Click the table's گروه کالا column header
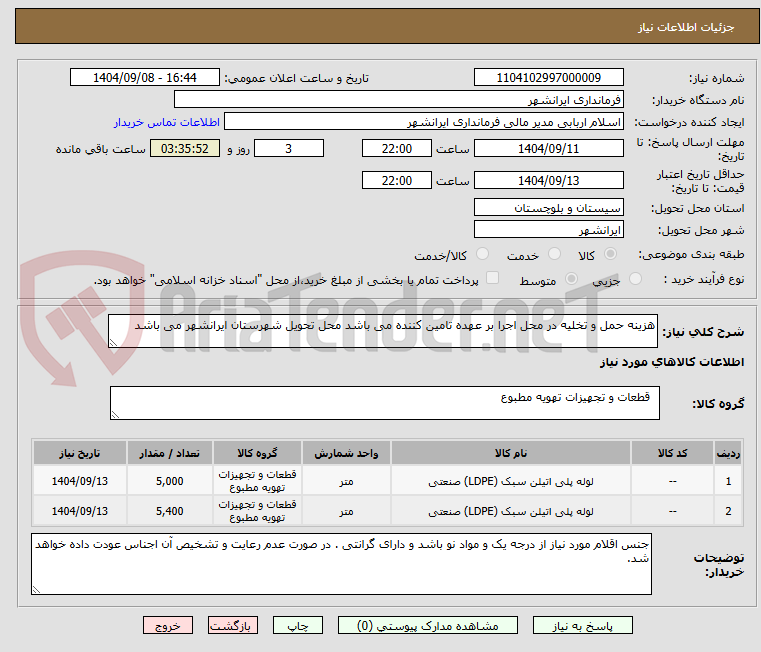This screenshot has width=761, height=652. click(257, 453)
